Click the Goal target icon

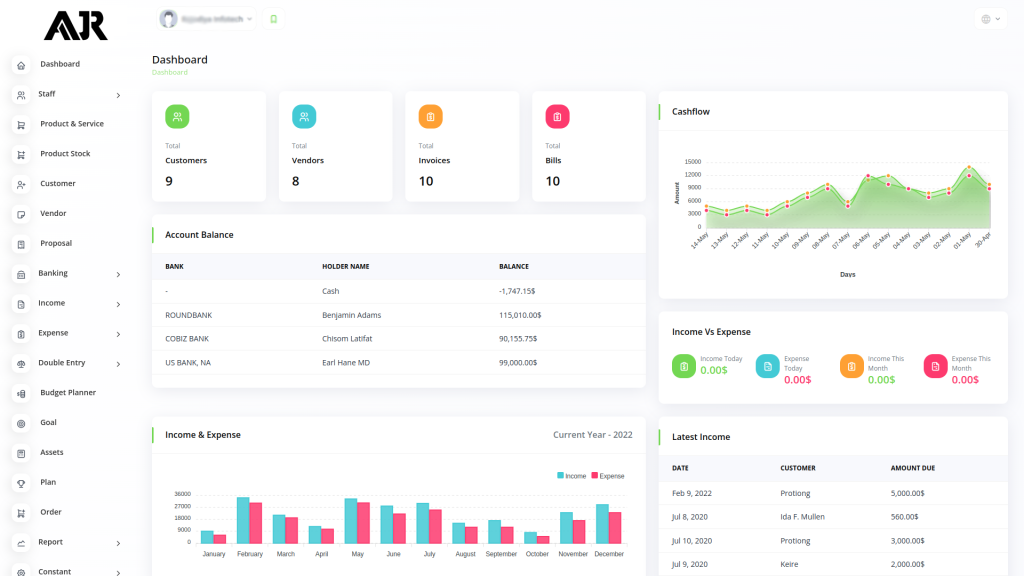coord(21,424)
